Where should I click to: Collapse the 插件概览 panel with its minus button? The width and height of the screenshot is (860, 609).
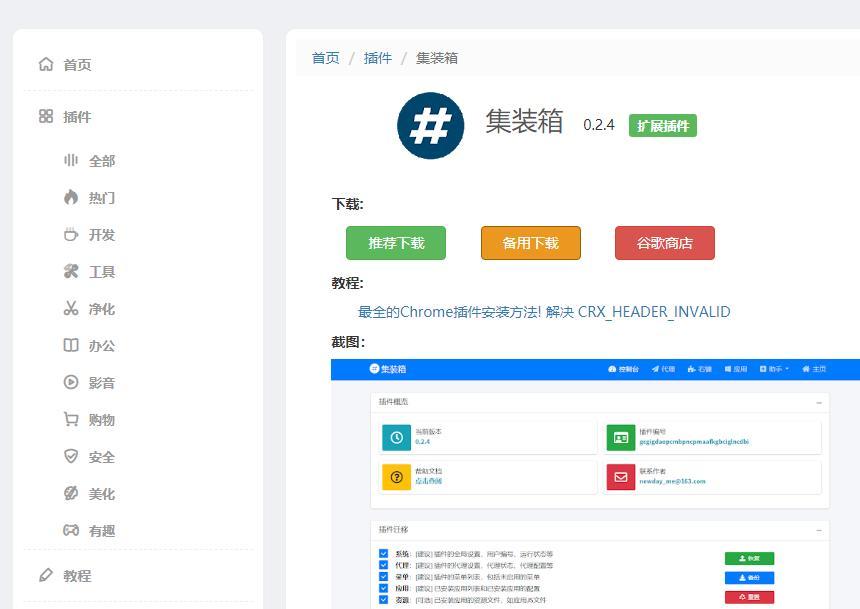819,403
